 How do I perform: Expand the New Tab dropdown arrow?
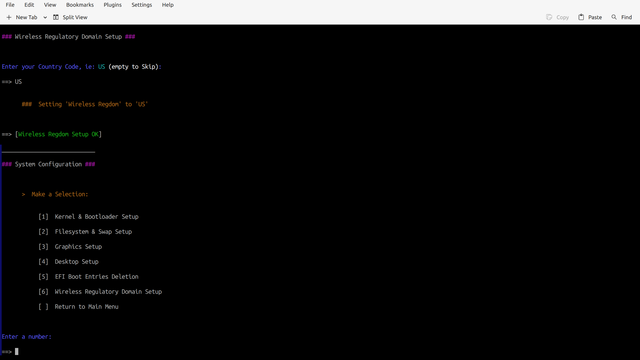[x=45, y=17]
